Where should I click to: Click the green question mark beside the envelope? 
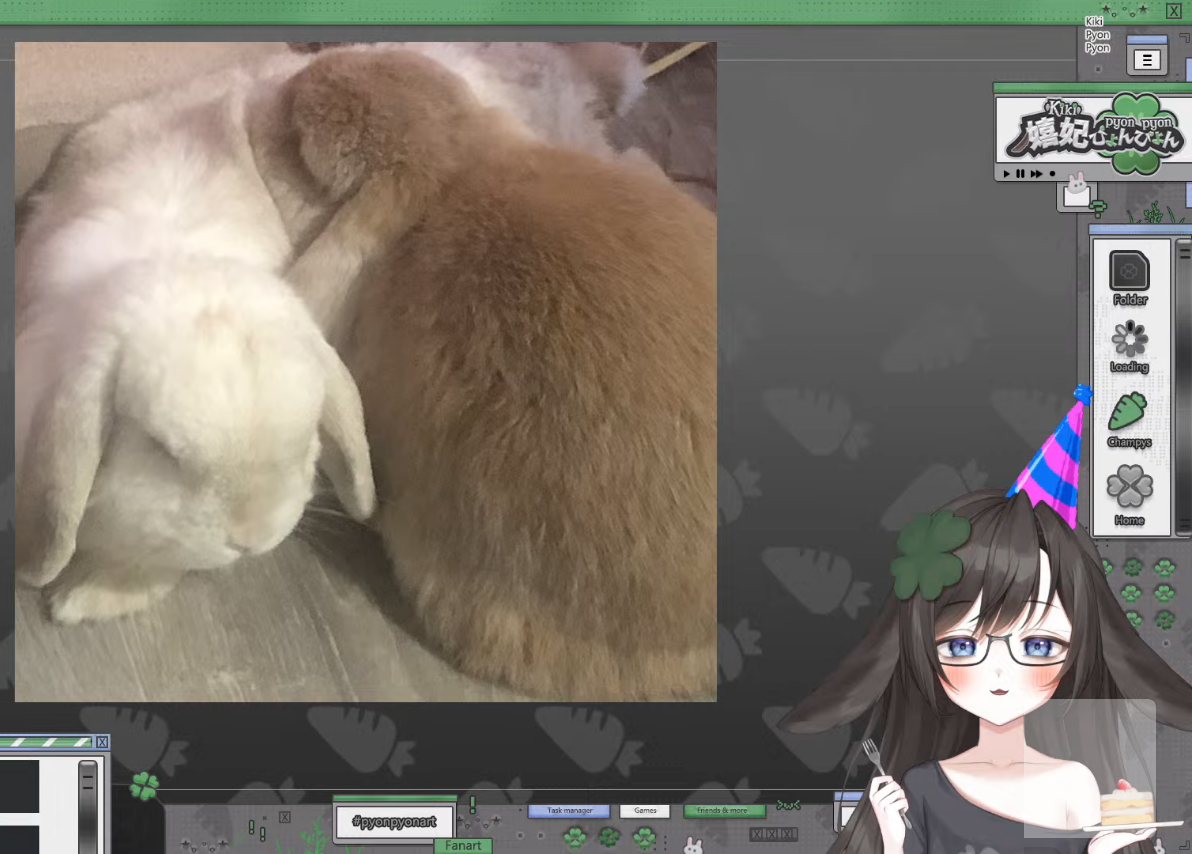click(x=1098, y=208)
